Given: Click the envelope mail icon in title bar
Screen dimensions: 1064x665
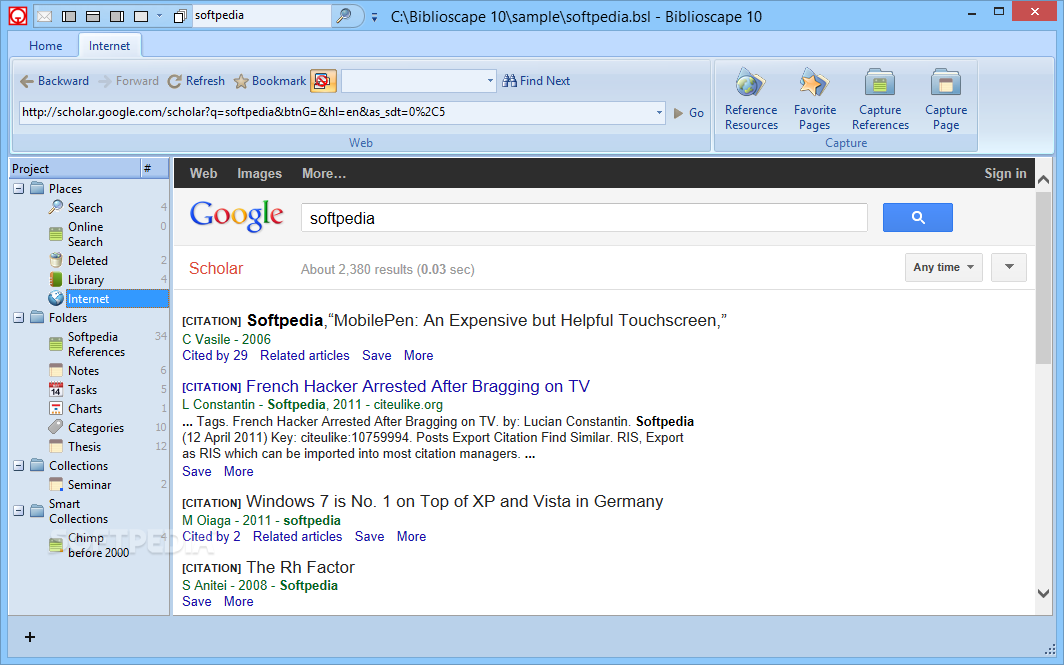Looking at the screenshot, I should point(44,16).
